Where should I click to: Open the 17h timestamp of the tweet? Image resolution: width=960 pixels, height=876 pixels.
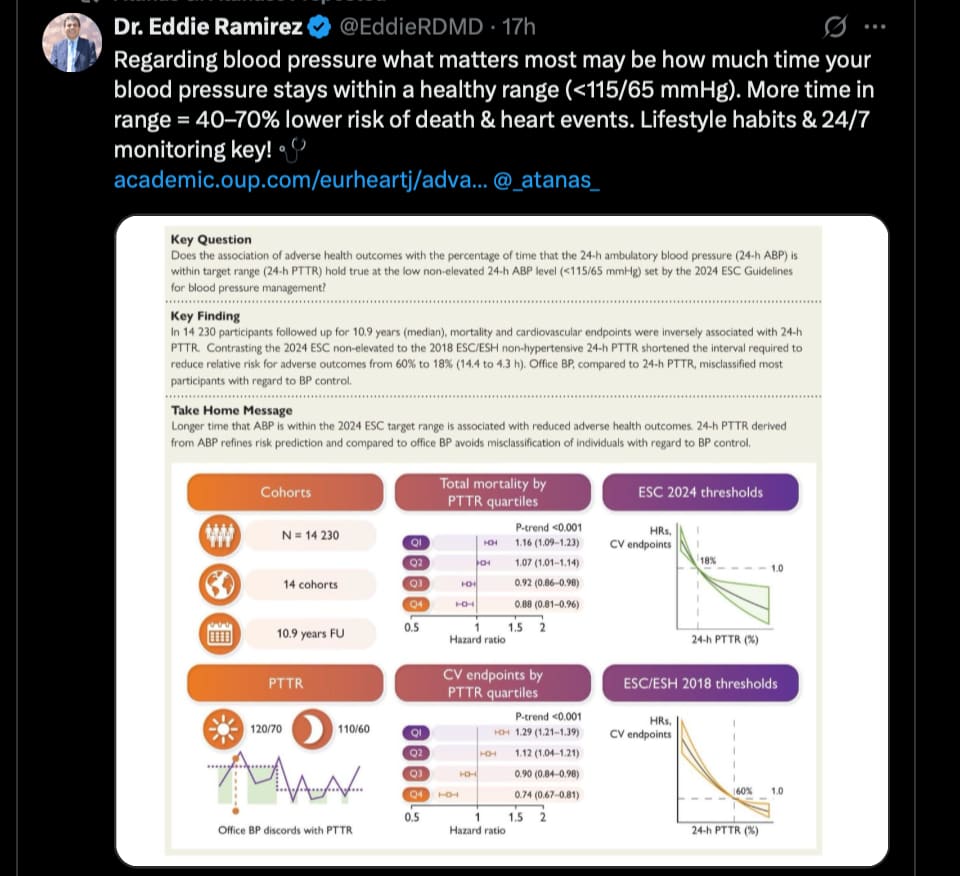pos(519,27)
